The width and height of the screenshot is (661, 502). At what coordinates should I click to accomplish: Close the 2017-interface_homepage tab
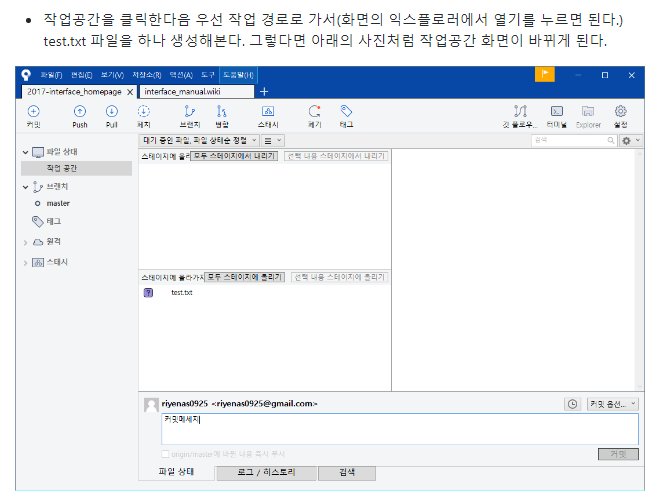(130, 92)
